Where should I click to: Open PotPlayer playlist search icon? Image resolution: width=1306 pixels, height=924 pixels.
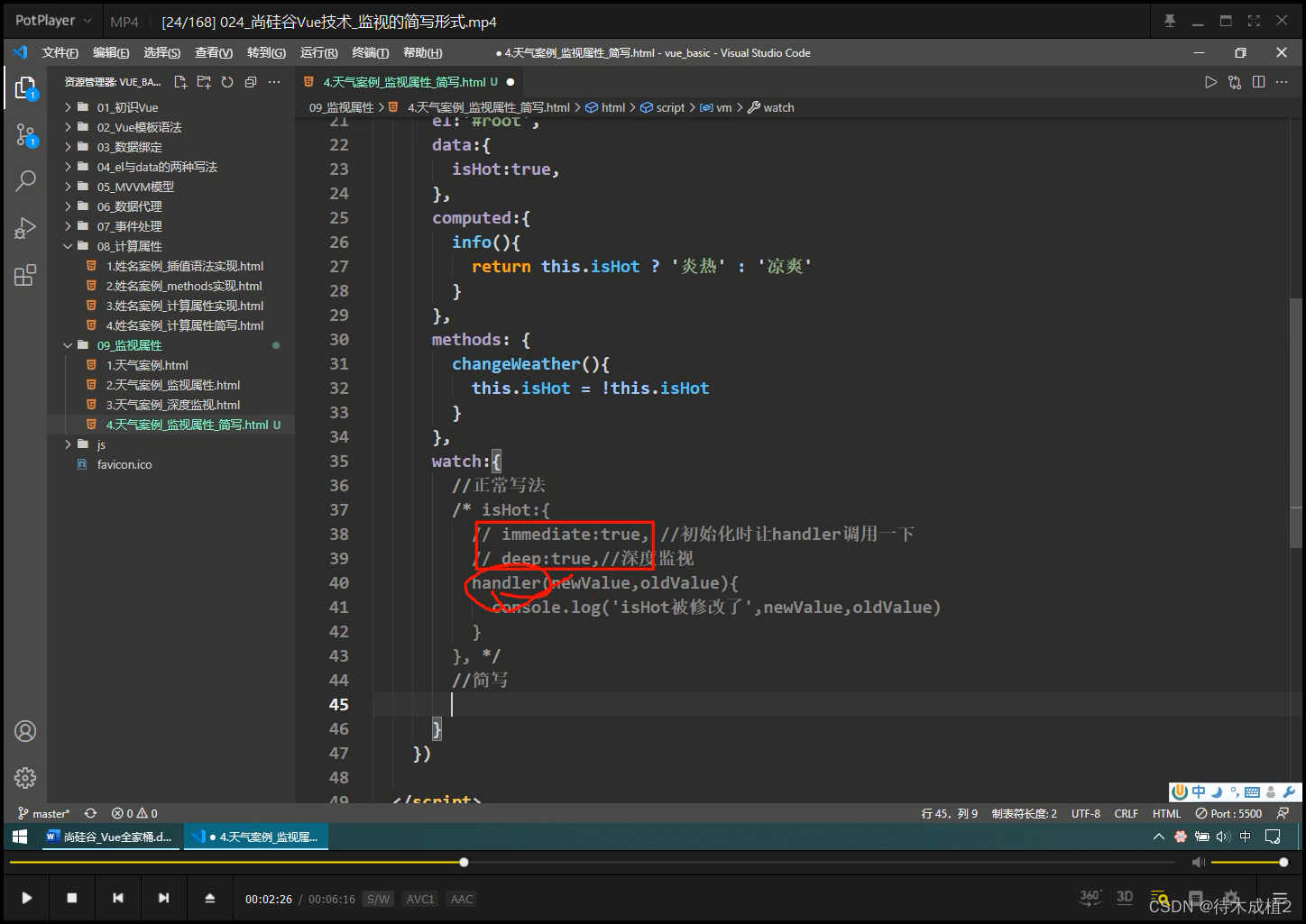tap(1160, 899)
